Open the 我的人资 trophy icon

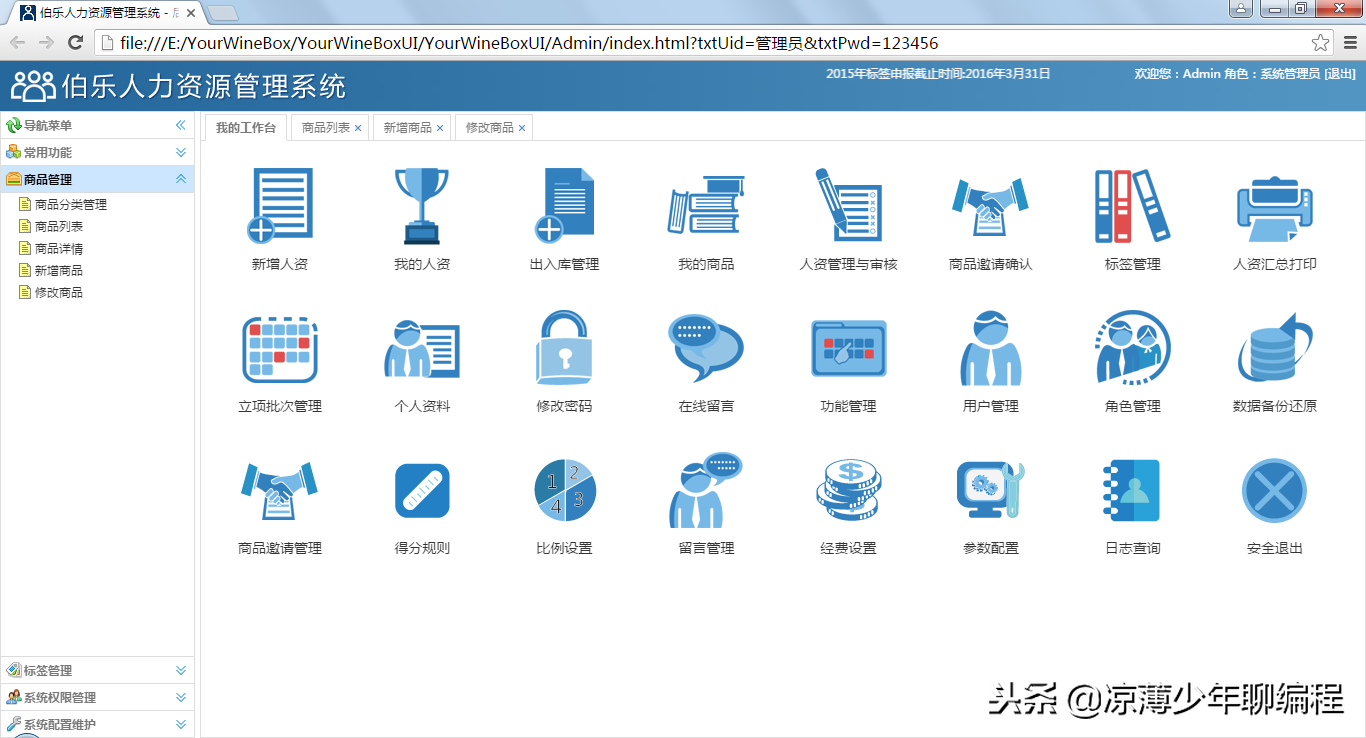[422, 206]
